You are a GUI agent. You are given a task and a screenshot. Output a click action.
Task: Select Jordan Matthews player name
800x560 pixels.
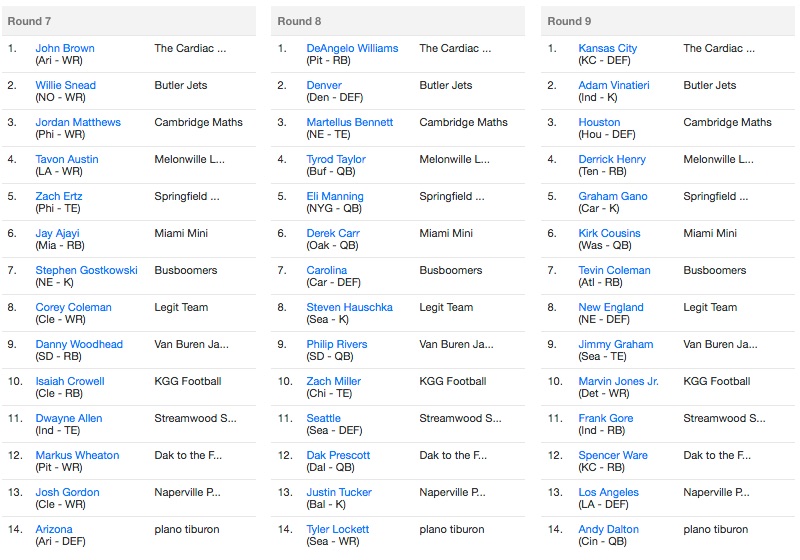(x=78, y=122)
